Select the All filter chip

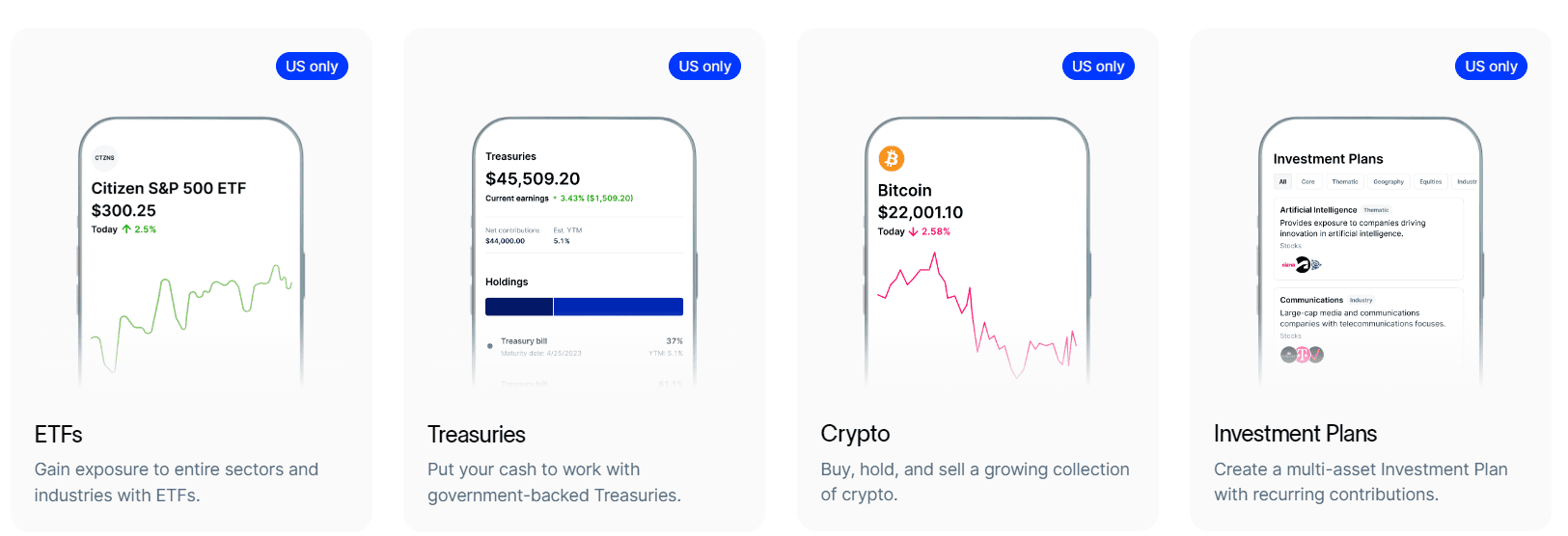(1282, 181)
